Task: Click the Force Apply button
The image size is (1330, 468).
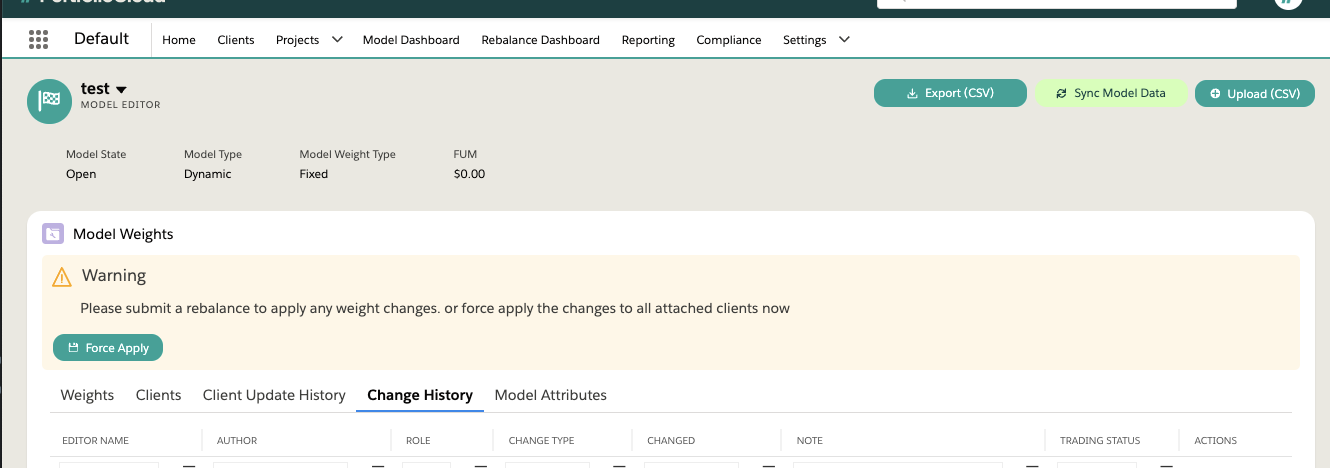Action: [x=108, y=348]
